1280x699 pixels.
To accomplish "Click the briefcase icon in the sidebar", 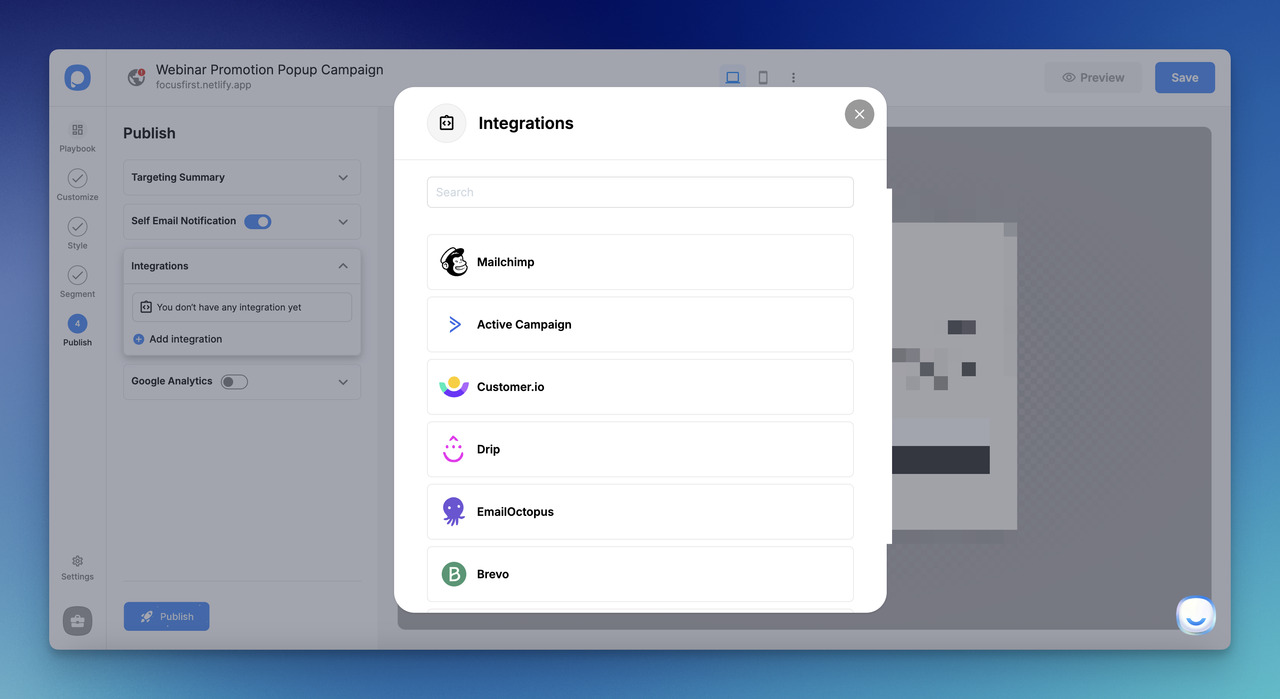I will (x=78, y=621).
